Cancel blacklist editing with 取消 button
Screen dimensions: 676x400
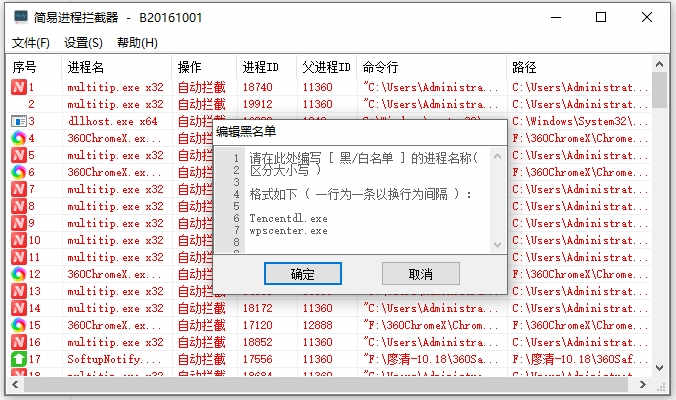(420, 274)
